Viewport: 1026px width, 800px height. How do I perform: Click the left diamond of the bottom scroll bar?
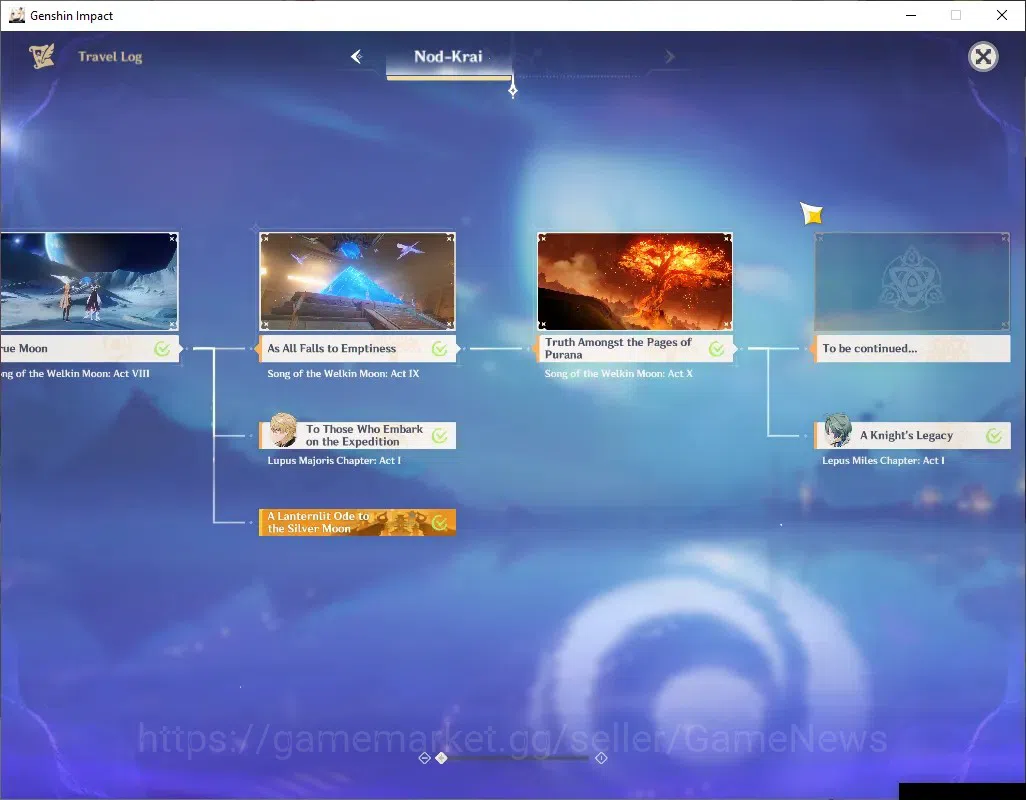point(425,757)
